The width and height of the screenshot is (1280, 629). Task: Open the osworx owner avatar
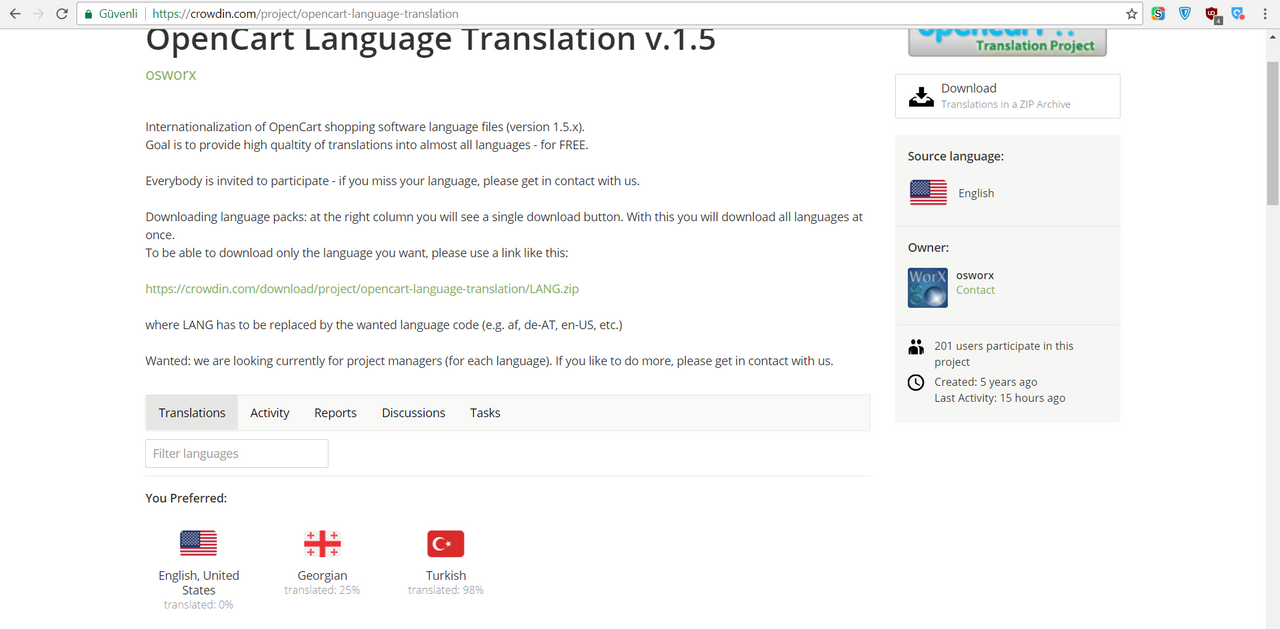click(927, 287)
